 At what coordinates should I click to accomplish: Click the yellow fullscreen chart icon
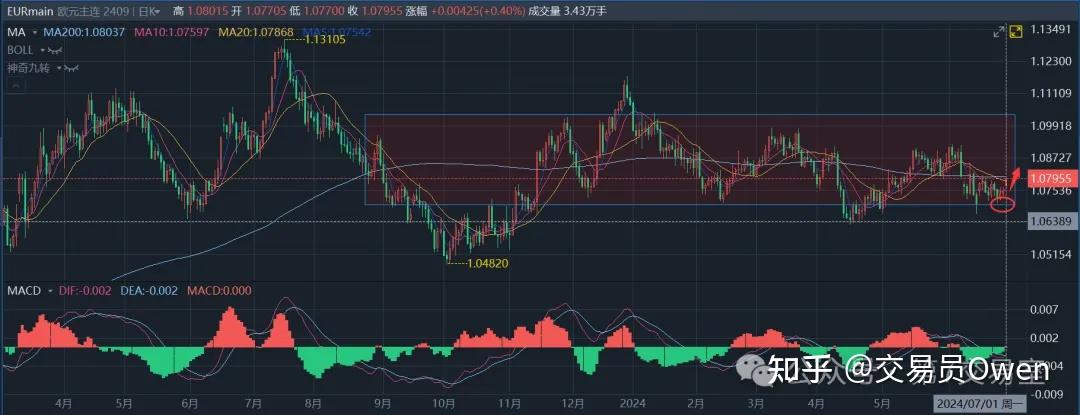click(x=1016, y=31)
